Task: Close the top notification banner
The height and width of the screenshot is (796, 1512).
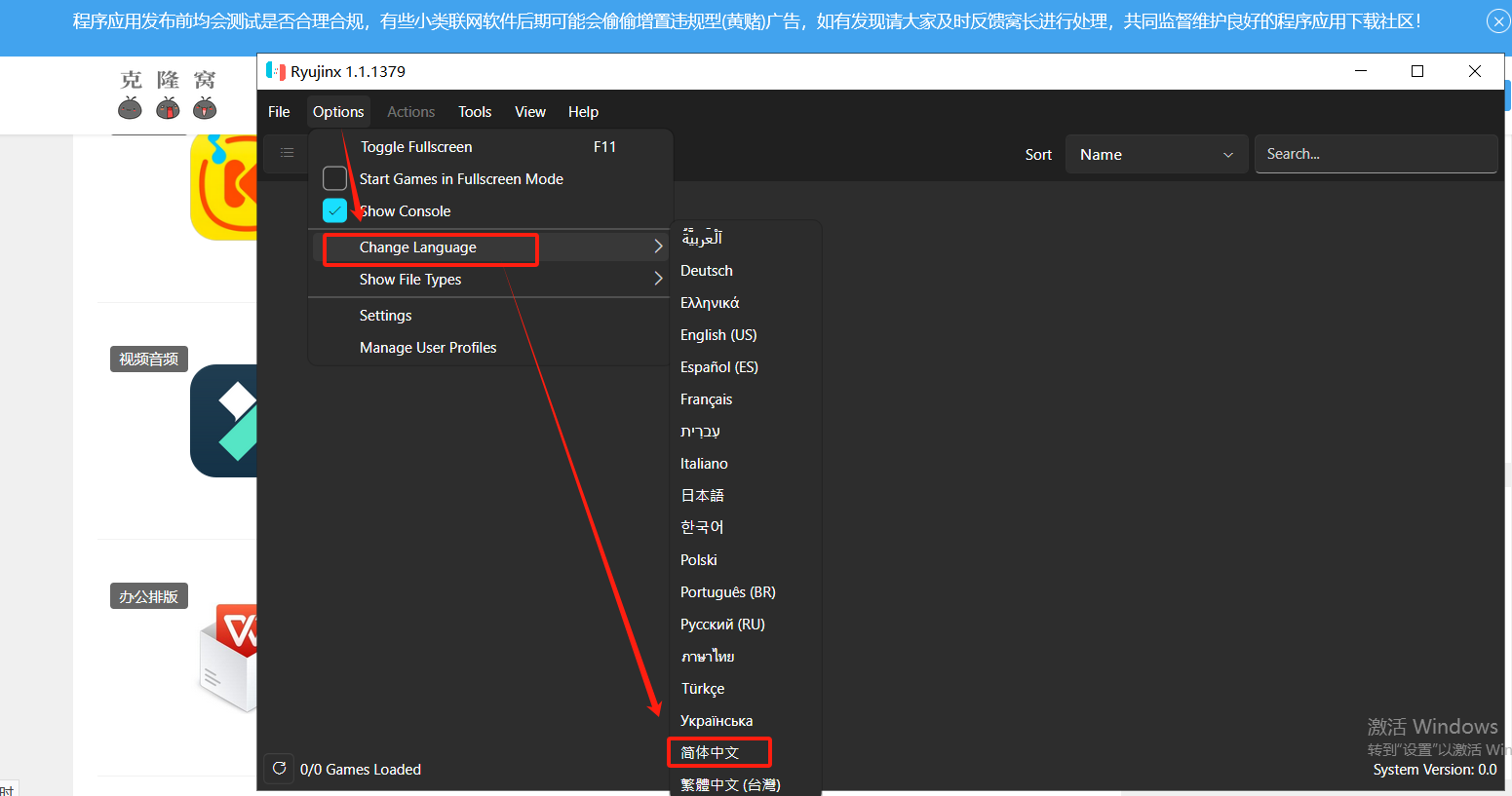Action: [1498, 21]
